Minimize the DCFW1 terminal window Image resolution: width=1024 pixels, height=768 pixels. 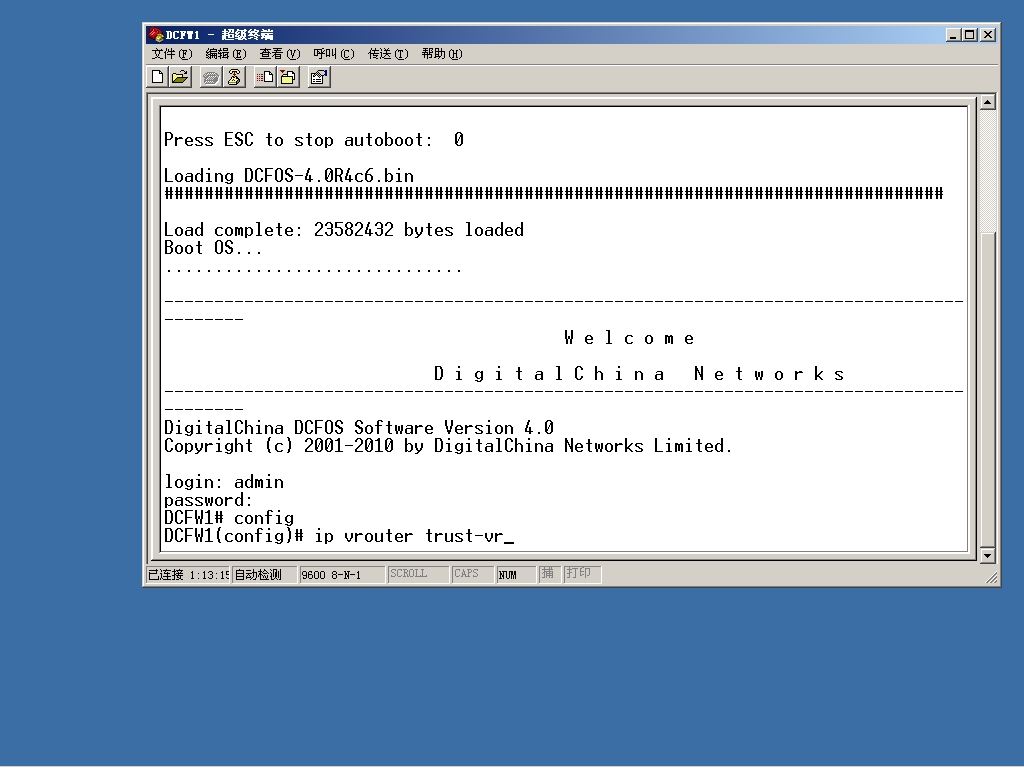pos(953,35)
